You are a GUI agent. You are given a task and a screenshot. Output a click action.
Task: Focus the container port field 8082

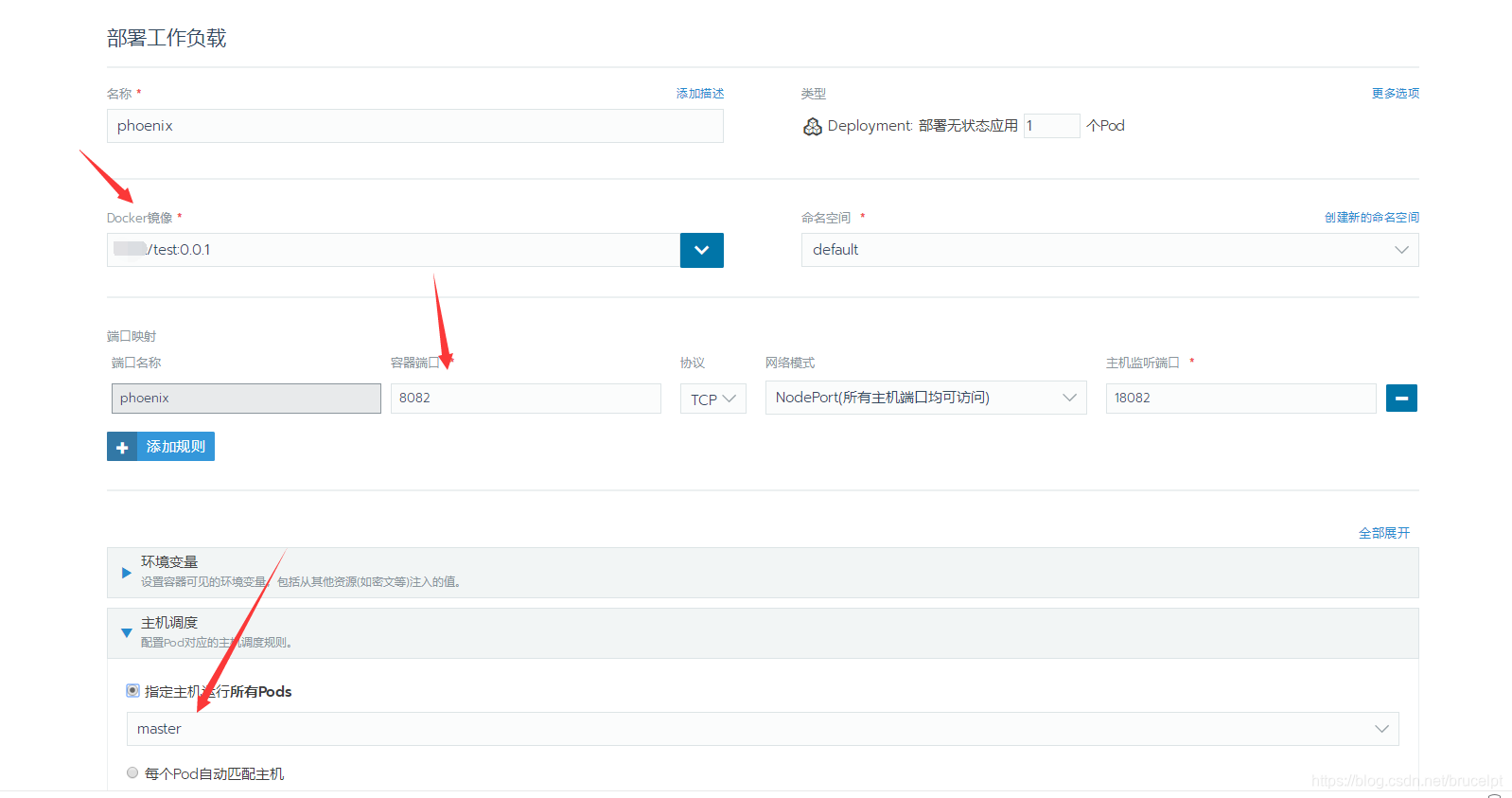click(x=526, y=399)
